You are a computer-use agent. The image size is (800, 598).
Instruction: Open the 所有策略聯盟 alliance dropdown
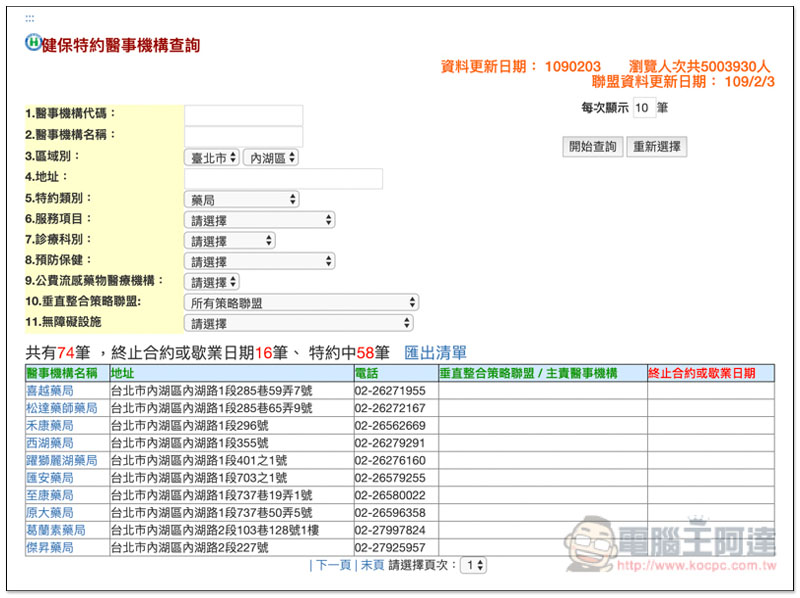tap(300, 302)
